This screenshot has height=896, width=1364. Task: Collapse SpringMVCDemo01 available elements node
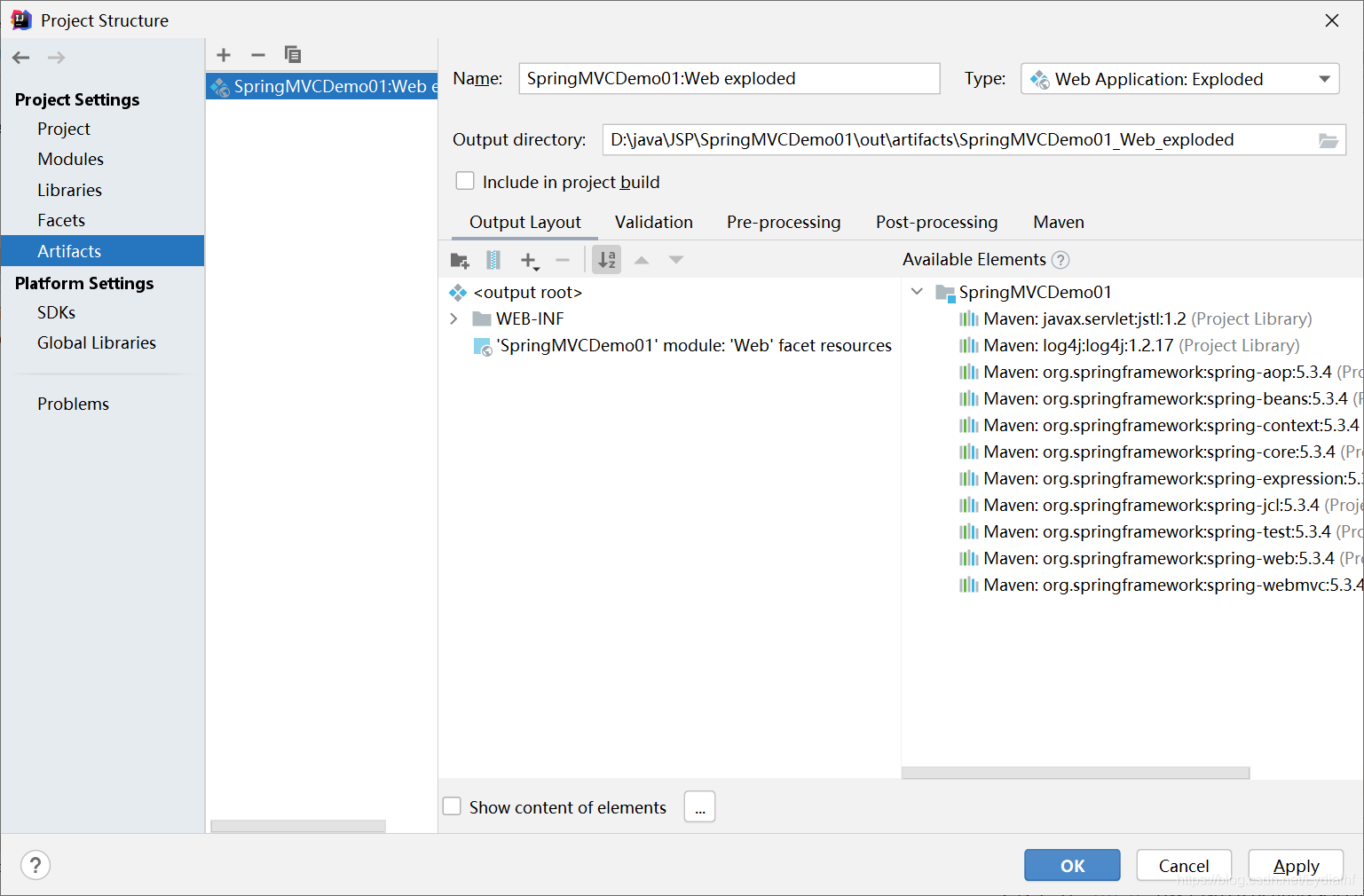(x=917, y=292)
